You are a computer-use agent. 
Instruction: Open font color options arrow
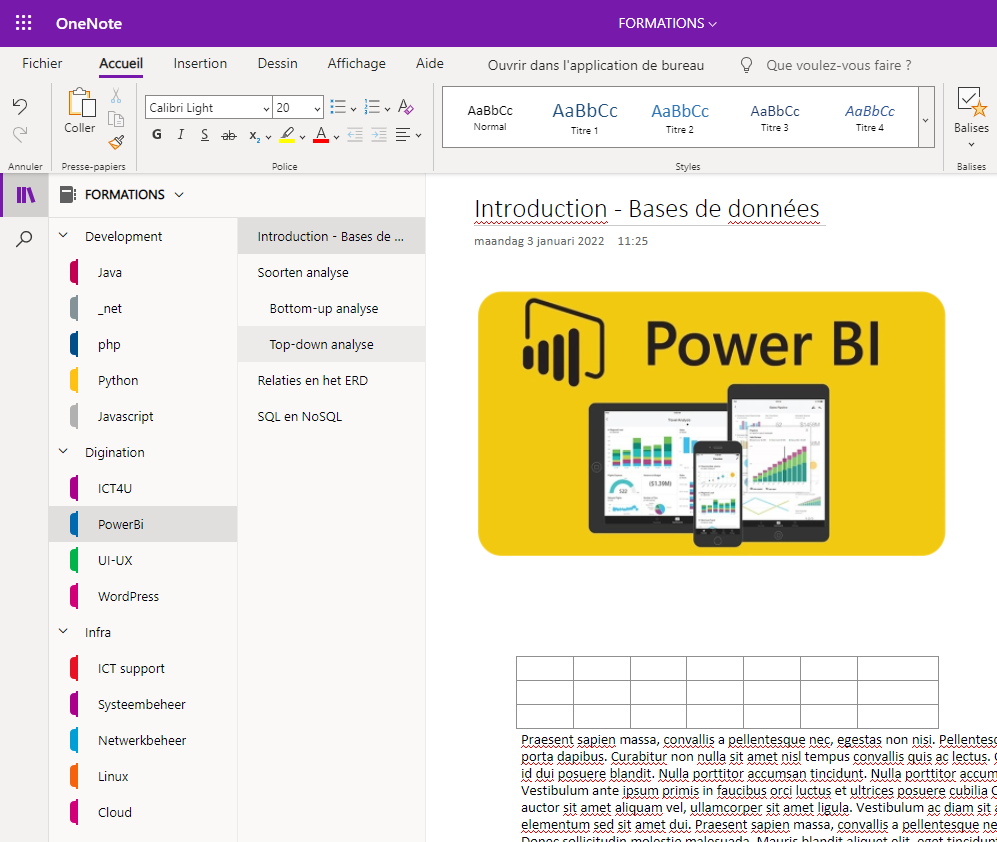click(x=336, y=137)
